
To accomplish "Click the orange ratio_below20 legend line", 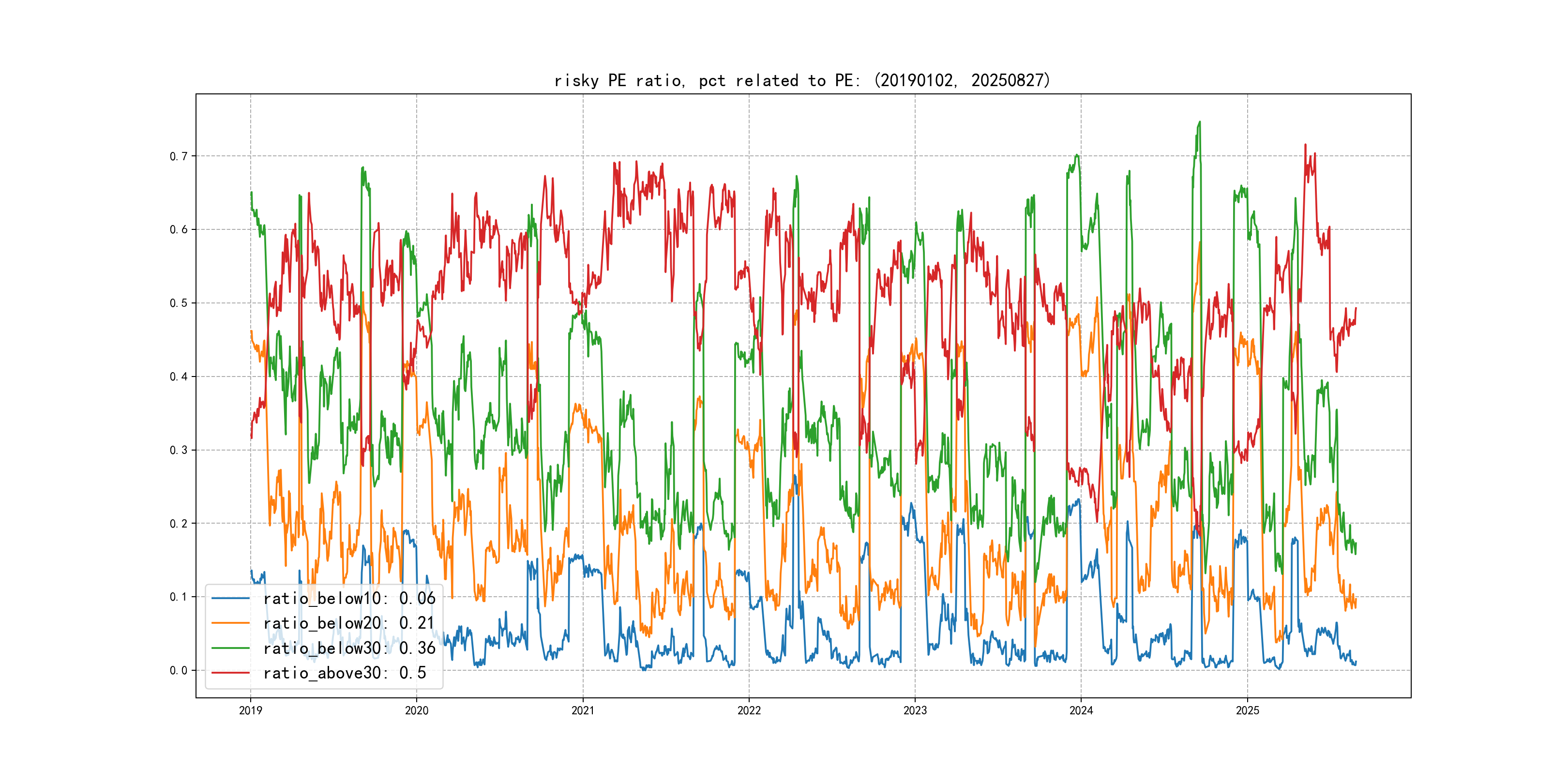I will coord(230,623).
